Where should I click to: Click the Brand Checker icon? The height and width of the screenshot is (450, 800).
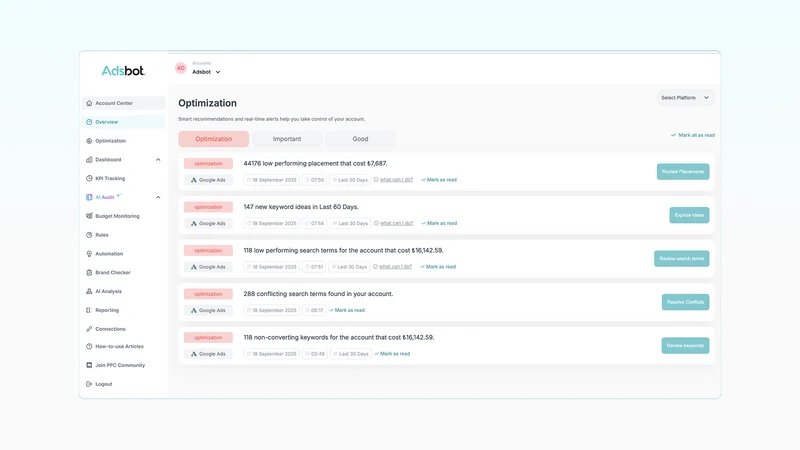tap(89, 272)
